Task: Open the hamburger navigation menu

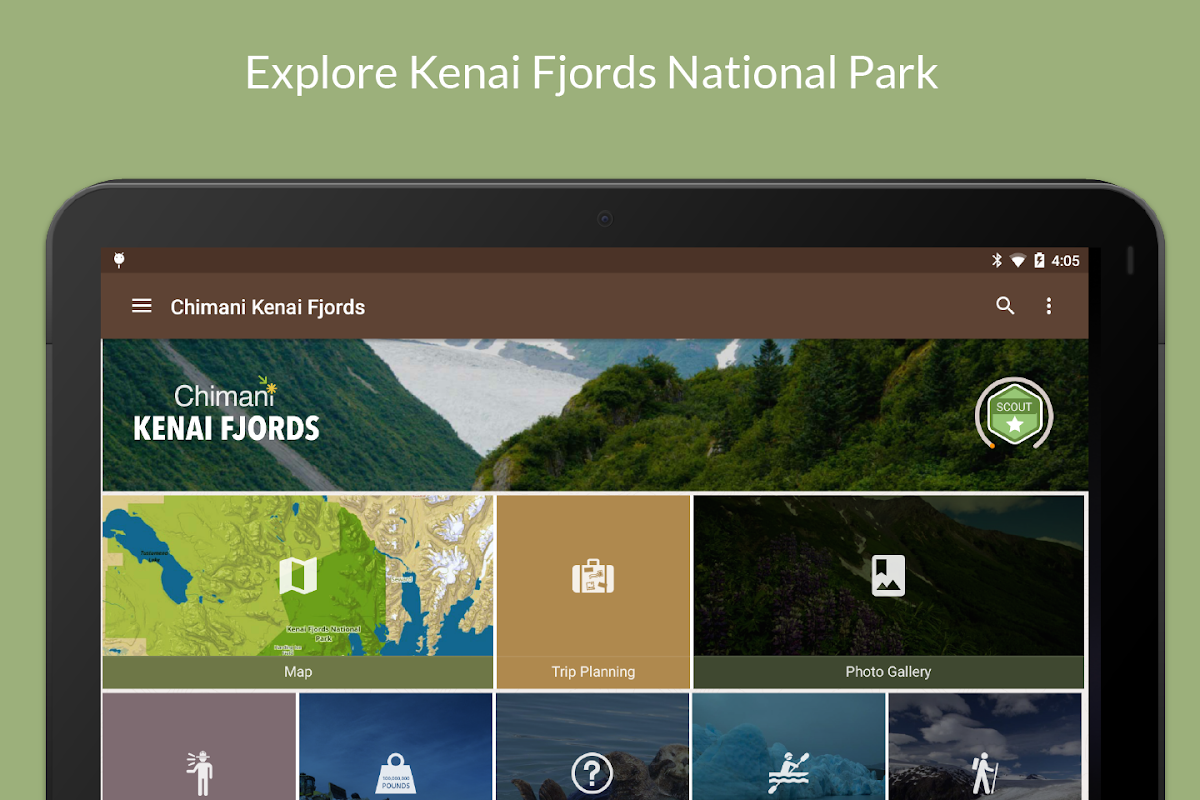Action: [142, 306]
